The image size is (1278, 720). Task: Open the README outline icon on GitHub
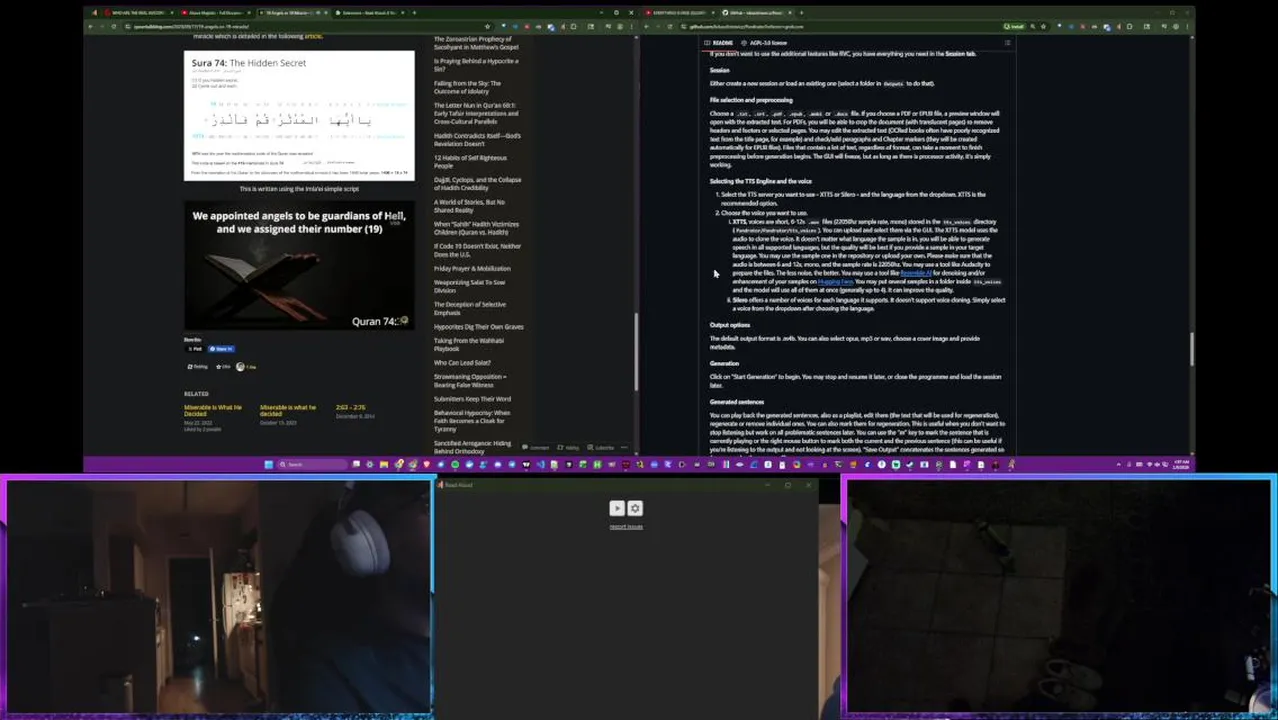click(x=1007, y=43)
